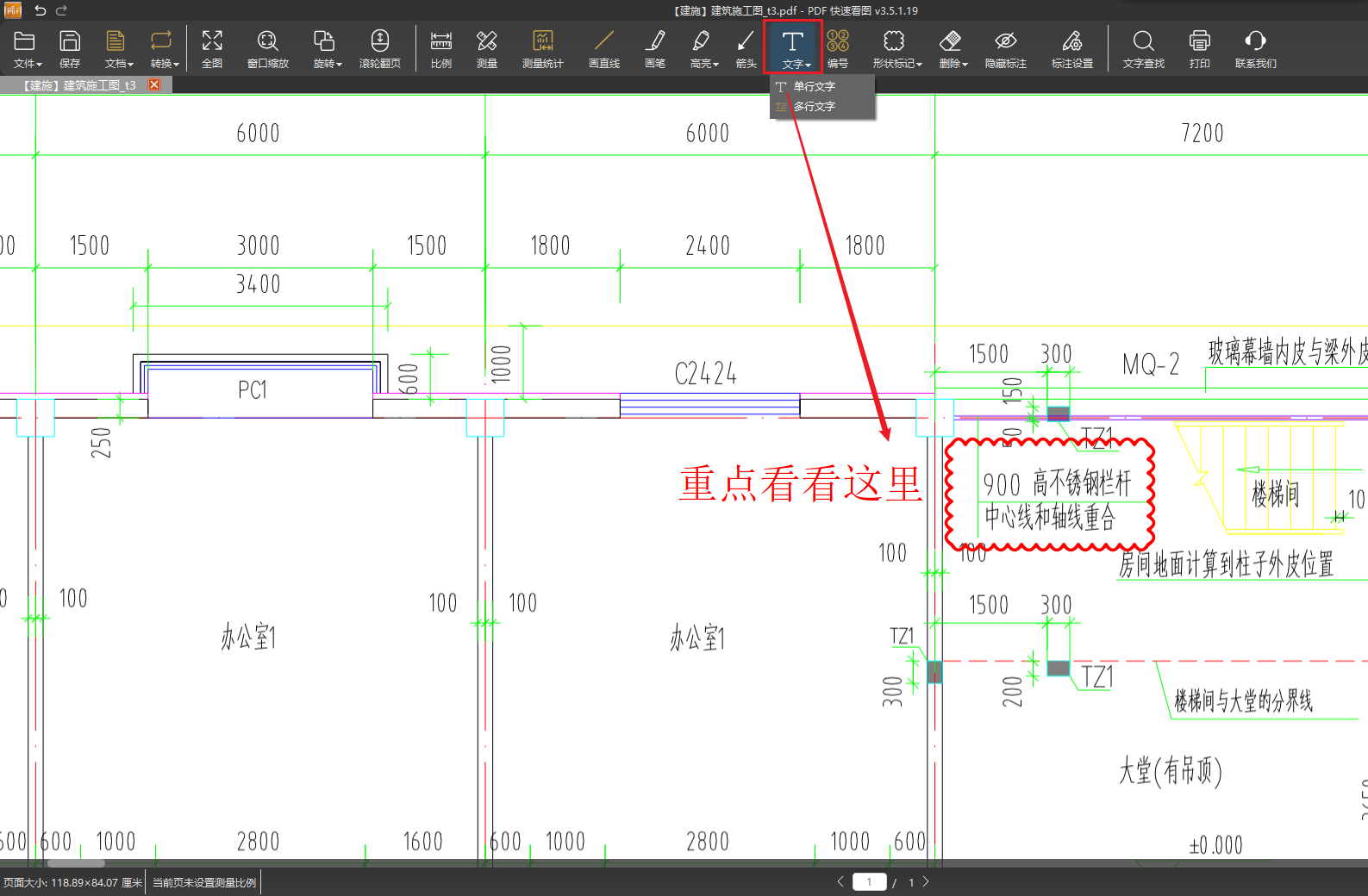Click the 打印 print icon
The height and width of the screenshot is (896, 1368).
coord(1200,40)
